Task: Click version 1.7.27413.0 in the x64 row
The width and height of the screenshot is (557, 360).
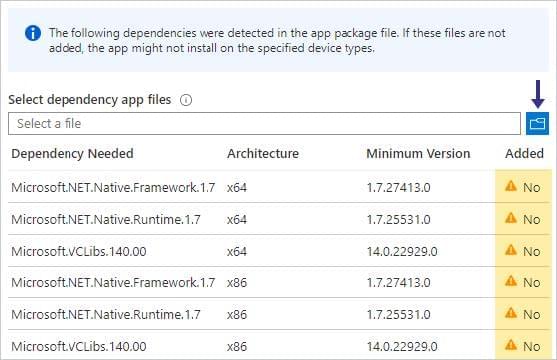Action: [398, 187]
